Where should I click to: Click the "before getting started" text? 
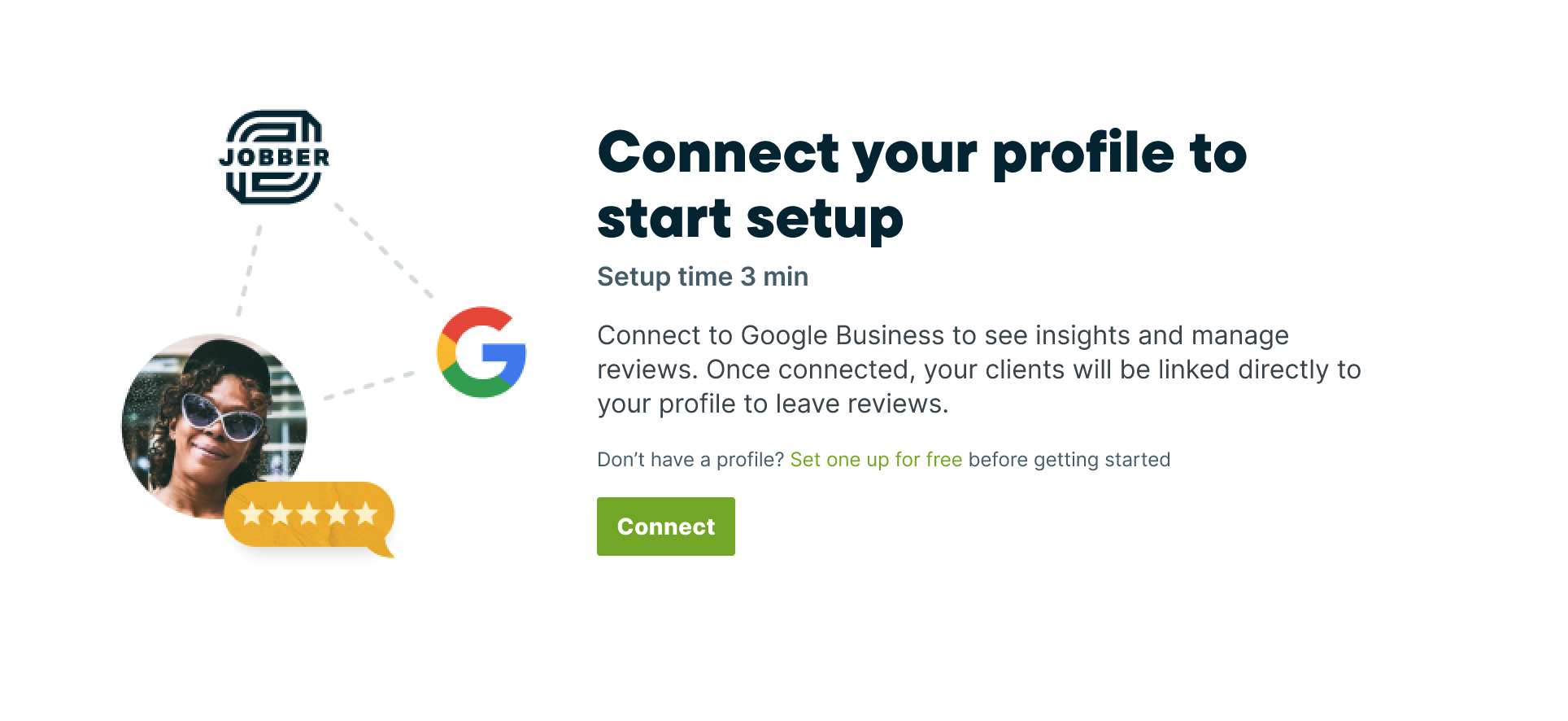pyautogui.click(x=1069, y=460)
